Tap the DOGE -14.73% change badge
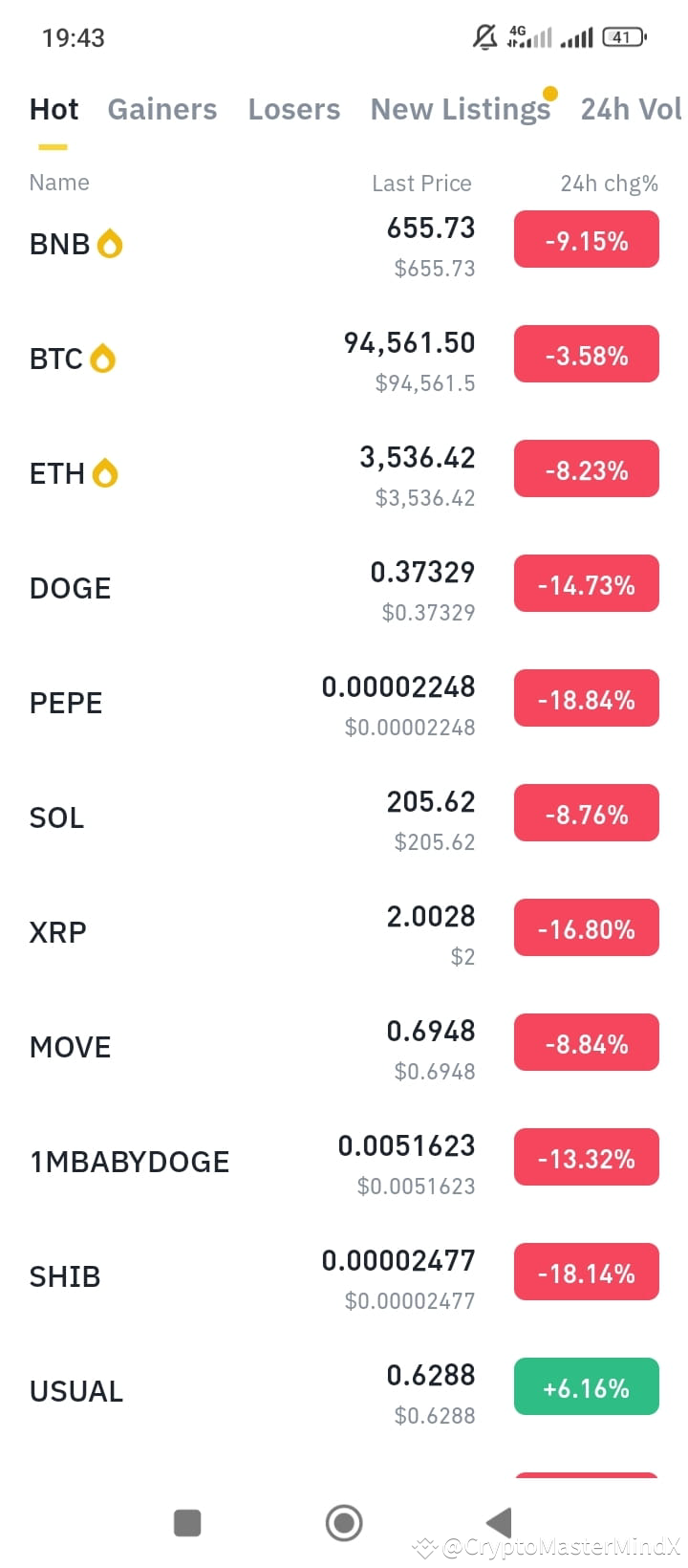The height and width of the screenshot is (1568, 688). (x=587, y=583)
